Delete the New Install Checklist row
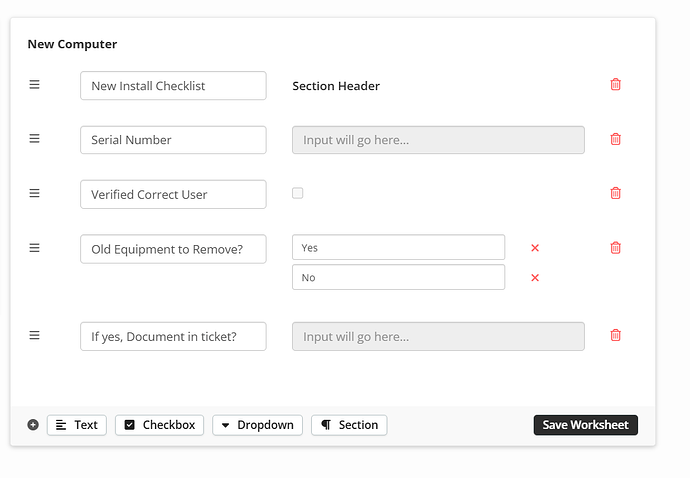Viewport: 690px width, 478px height. tap(615, 85)
